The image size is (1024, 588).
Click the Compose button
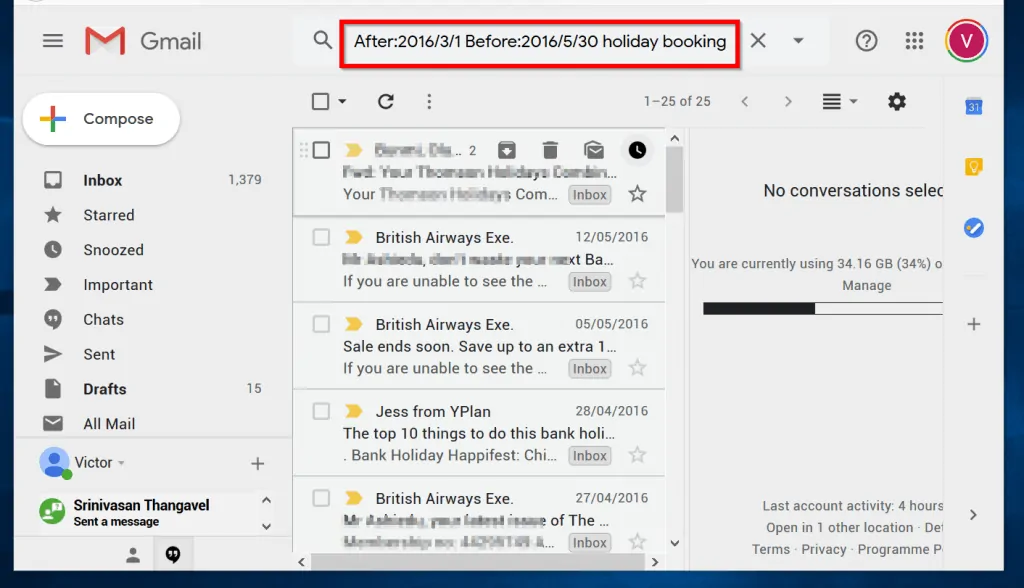[x=100, y=118]
